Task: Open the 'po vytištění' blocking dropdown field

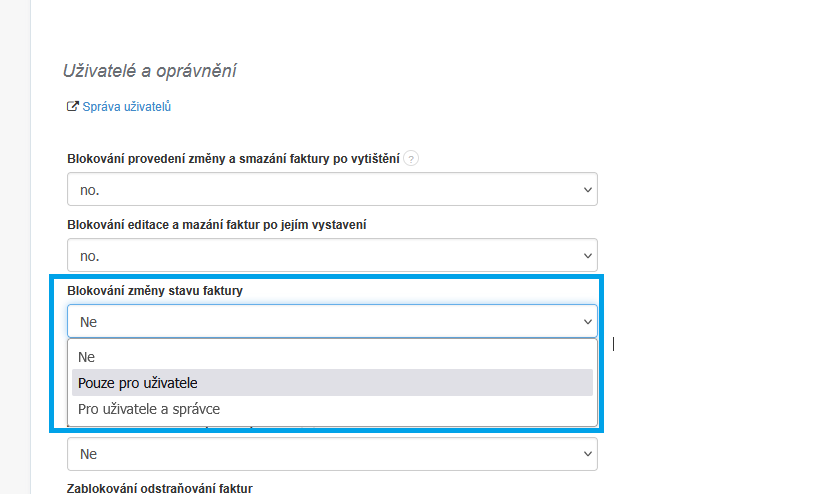Action: [332, 189]
